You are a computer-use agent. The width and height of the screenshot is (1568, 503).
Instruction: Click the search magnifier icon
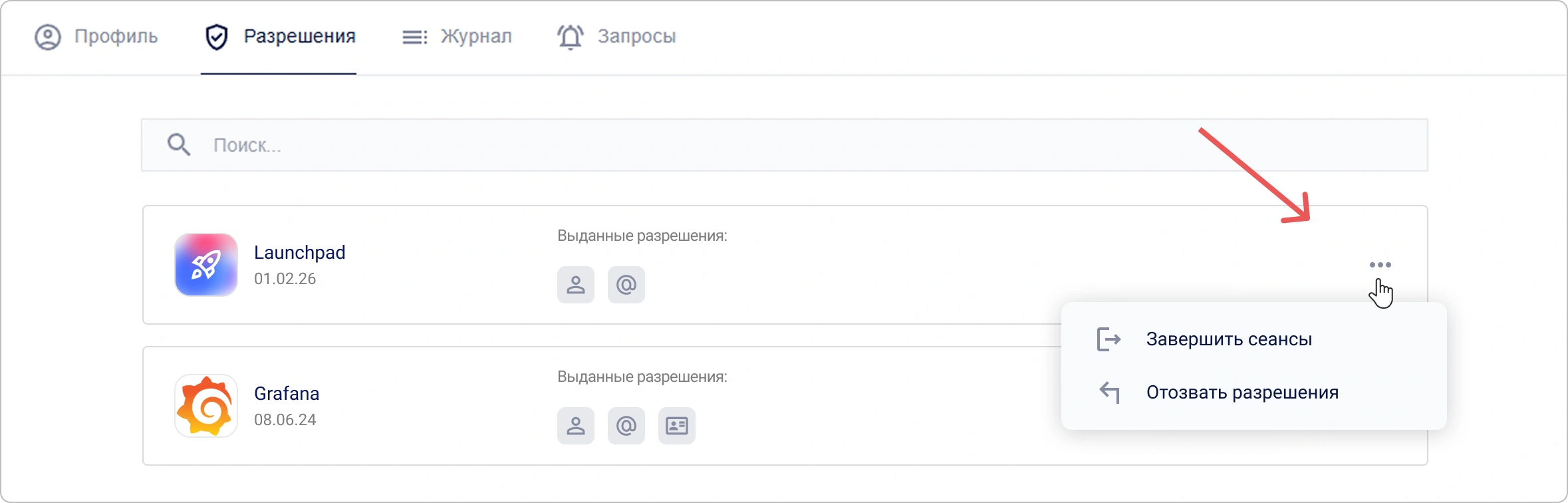(178, 144)
